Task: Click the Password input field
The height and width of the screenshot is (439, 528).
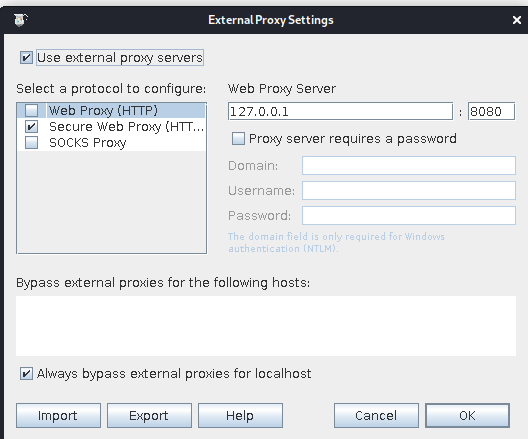Action: point(409,215)
